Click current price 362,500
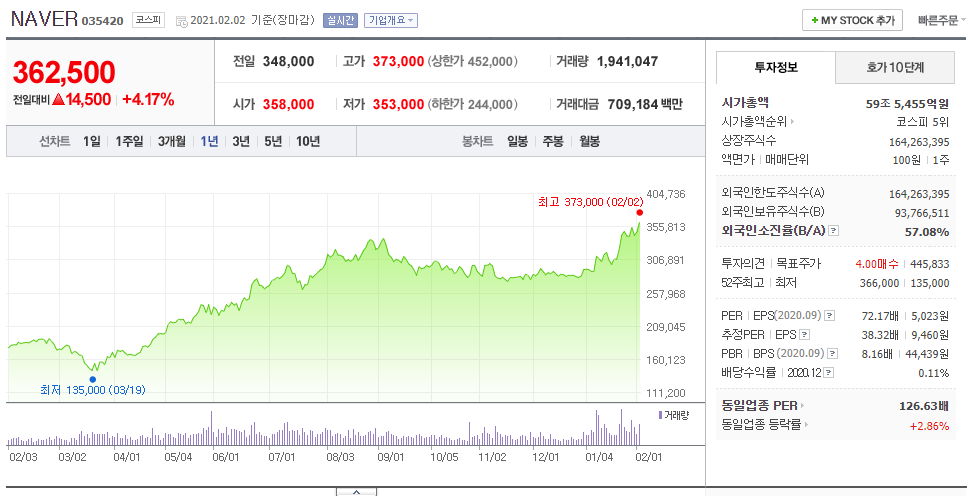The width and height of the screenshot is (973, 496). point(64,73)
